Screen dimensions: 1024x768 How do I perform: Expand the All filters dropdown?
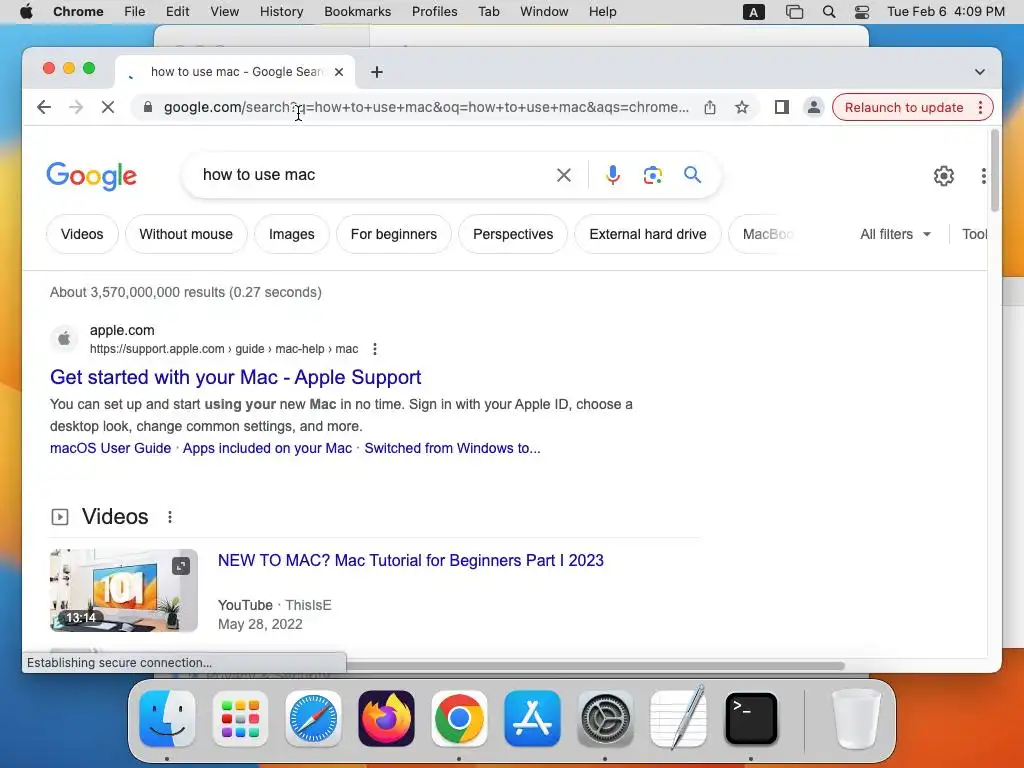tap(895, 234)
